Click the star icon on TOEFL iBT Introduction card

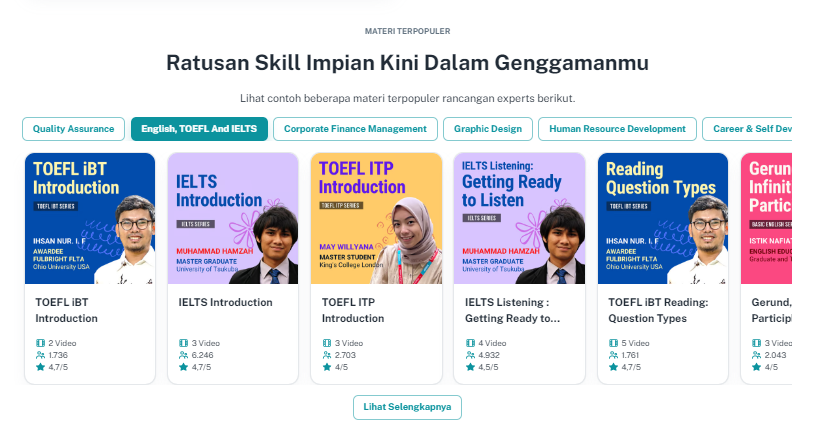40,367
